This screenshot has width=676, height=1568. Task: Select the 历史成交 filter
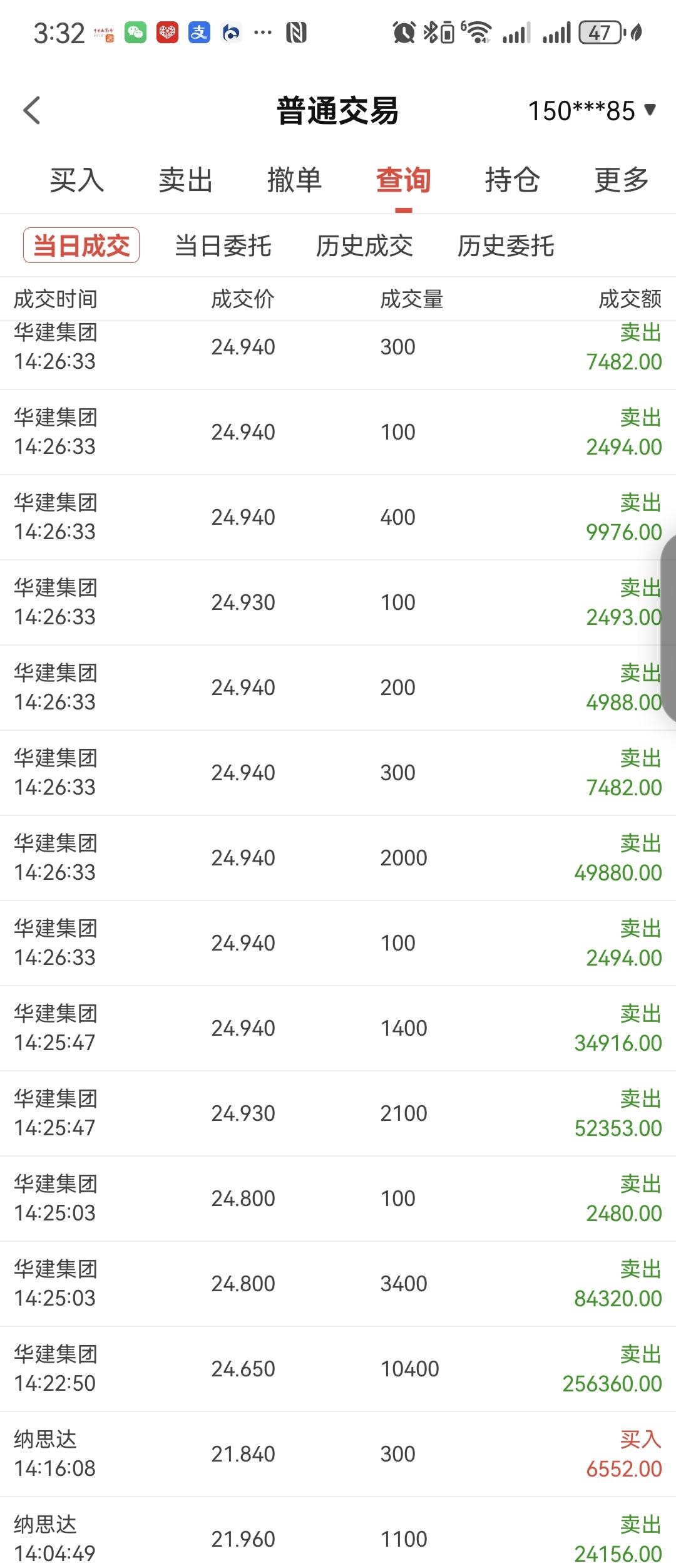pos(364,245)
